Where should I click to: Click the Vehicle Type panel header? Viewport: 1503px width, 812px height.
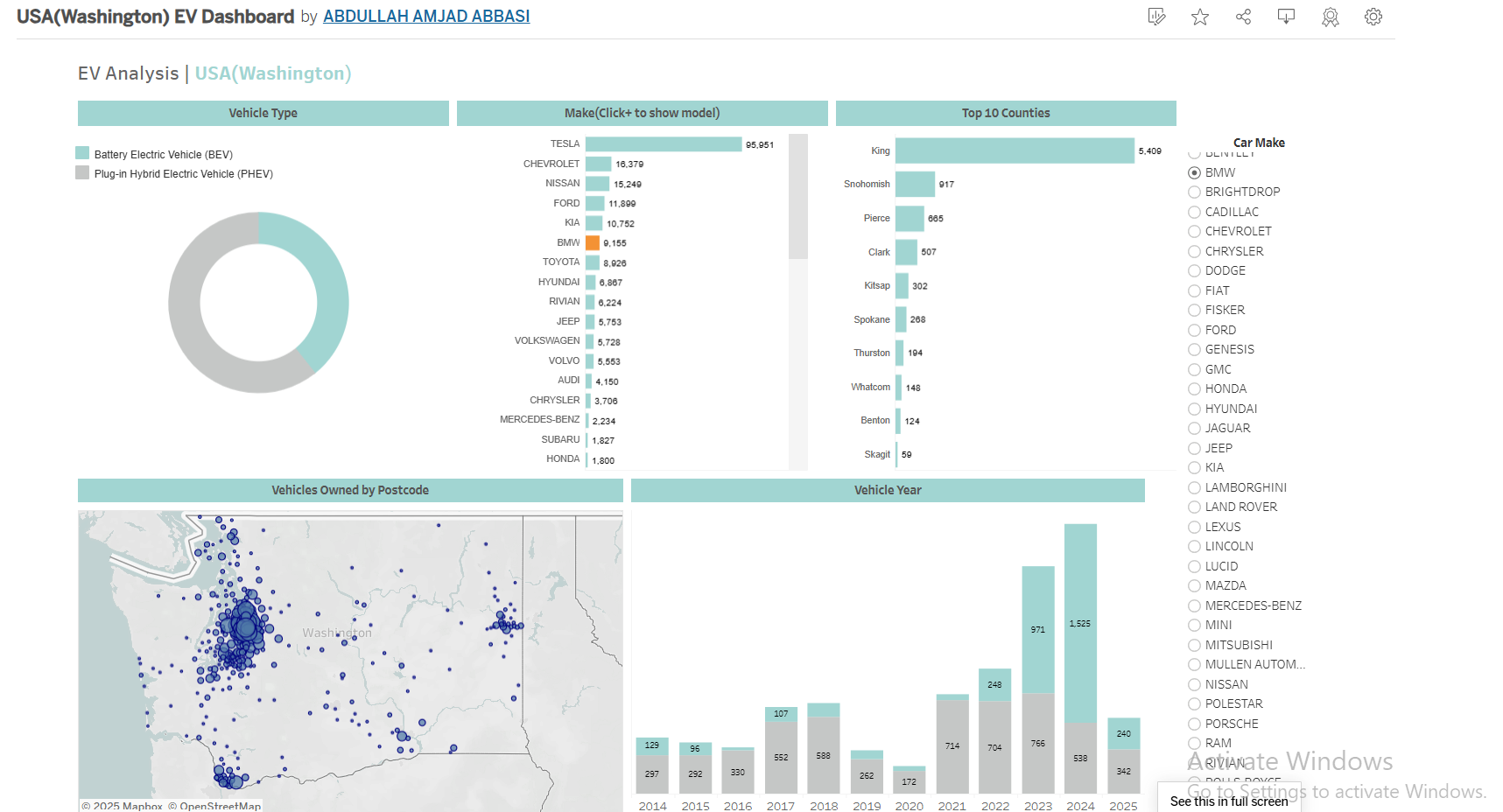point(263,113)
